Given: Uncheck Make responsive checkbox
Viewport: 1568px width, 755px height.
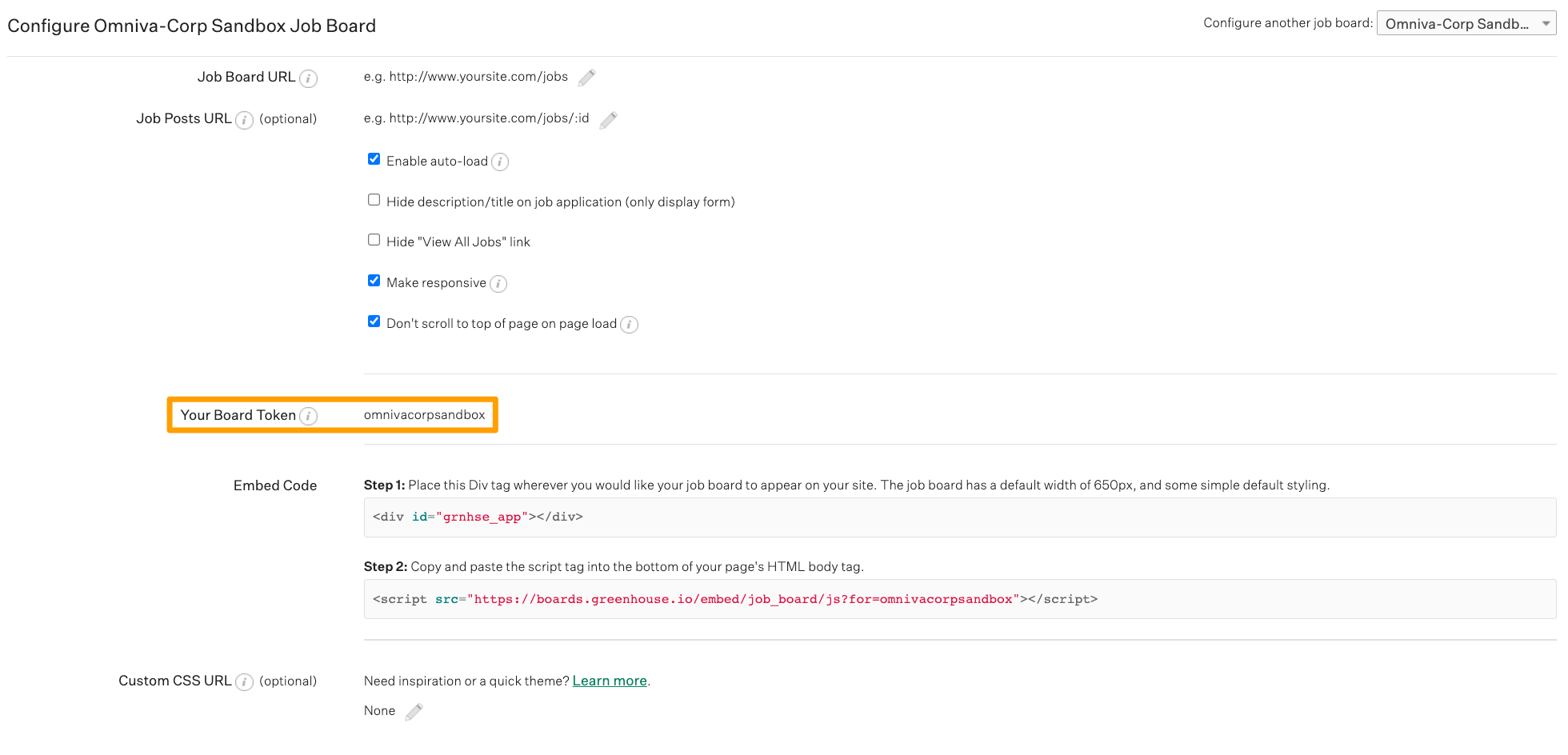Looking at the screenshot, I should [374, 281].
